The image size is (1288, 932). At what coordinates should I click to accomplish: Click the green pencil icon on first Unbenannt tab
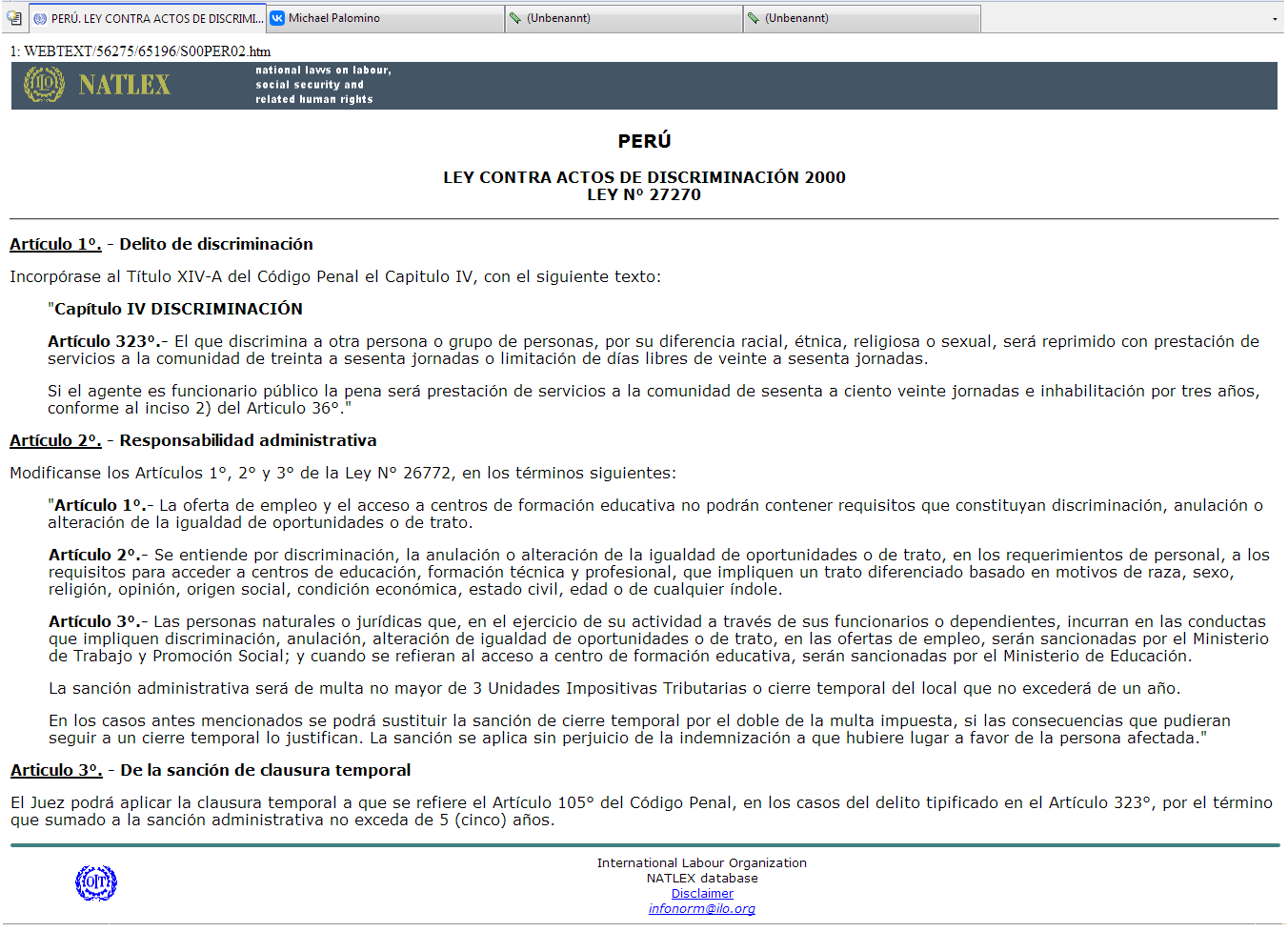pos(516,16)
